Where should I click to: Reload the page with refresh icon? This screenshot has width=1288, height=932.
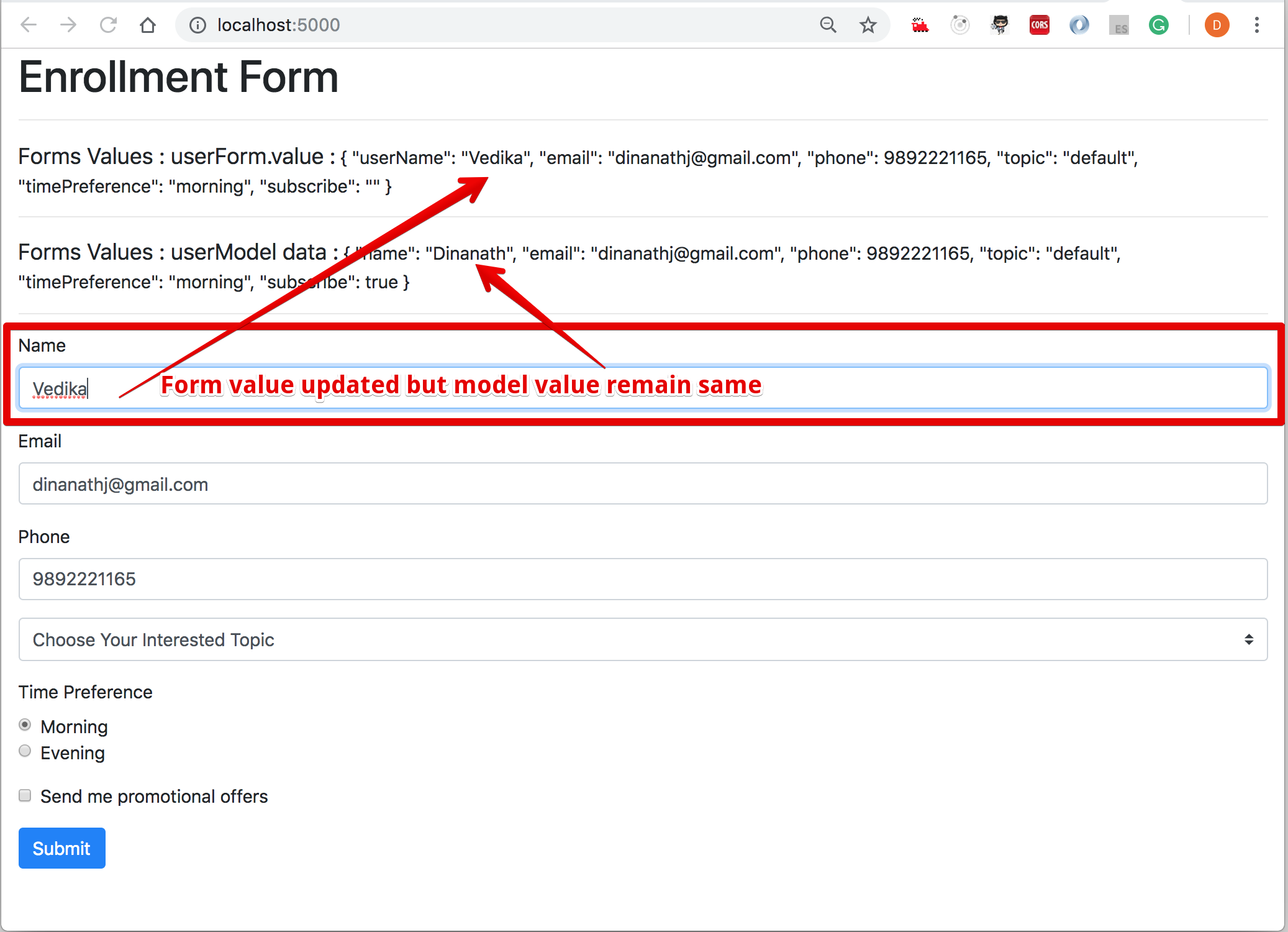(108, 25)
